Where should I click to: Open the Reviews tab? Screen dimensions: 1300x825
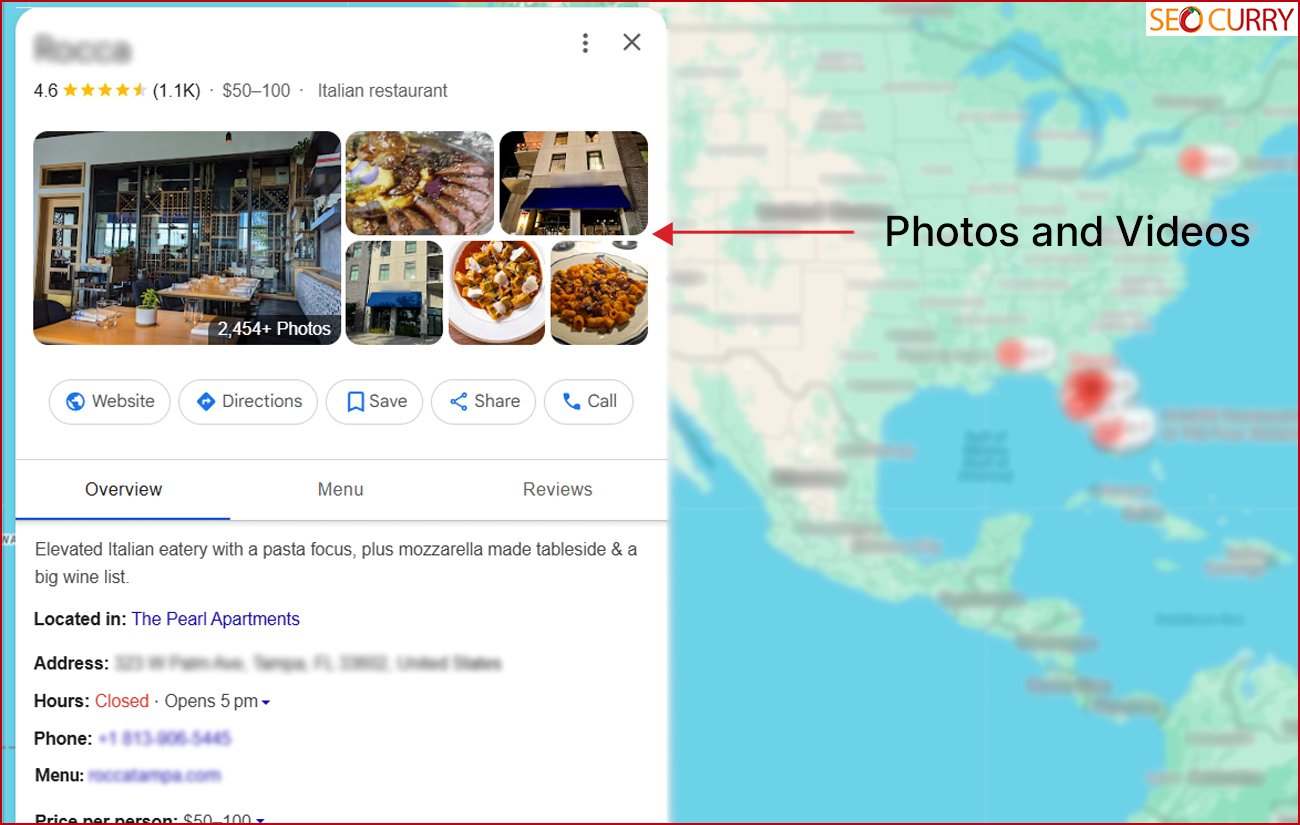pos(557,489)
